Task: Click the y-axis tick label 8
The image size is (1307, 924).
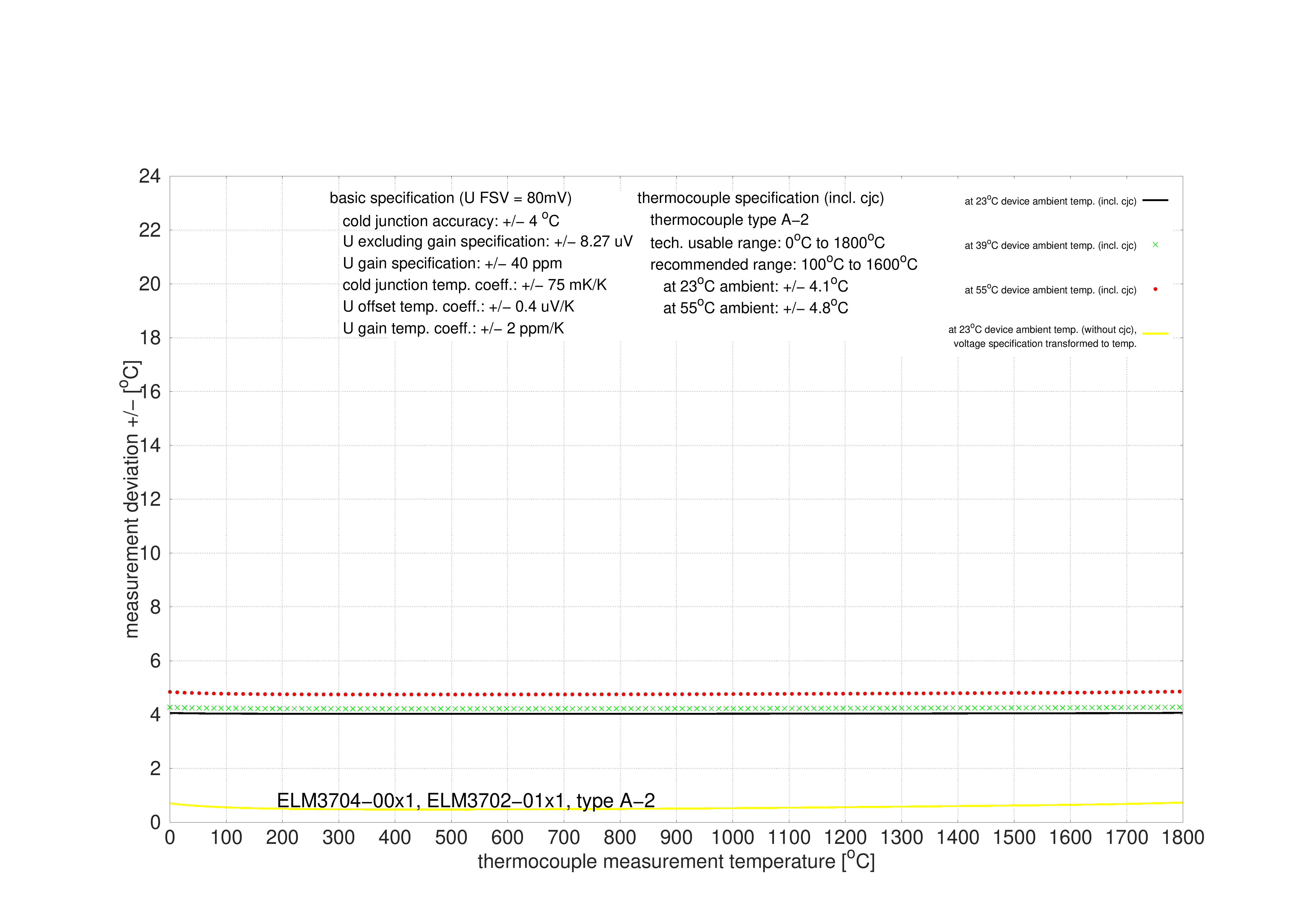Action: tap(156, 607)
